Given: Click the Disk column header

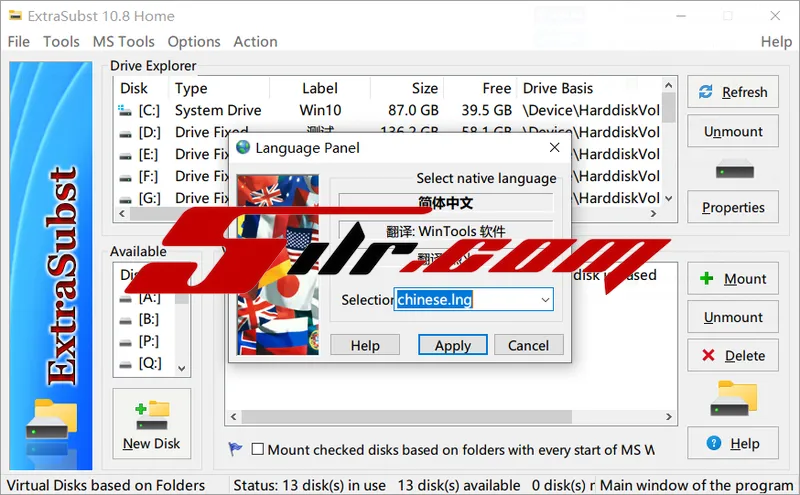Looking at the screenshot, I should click(x=134, y=88).
